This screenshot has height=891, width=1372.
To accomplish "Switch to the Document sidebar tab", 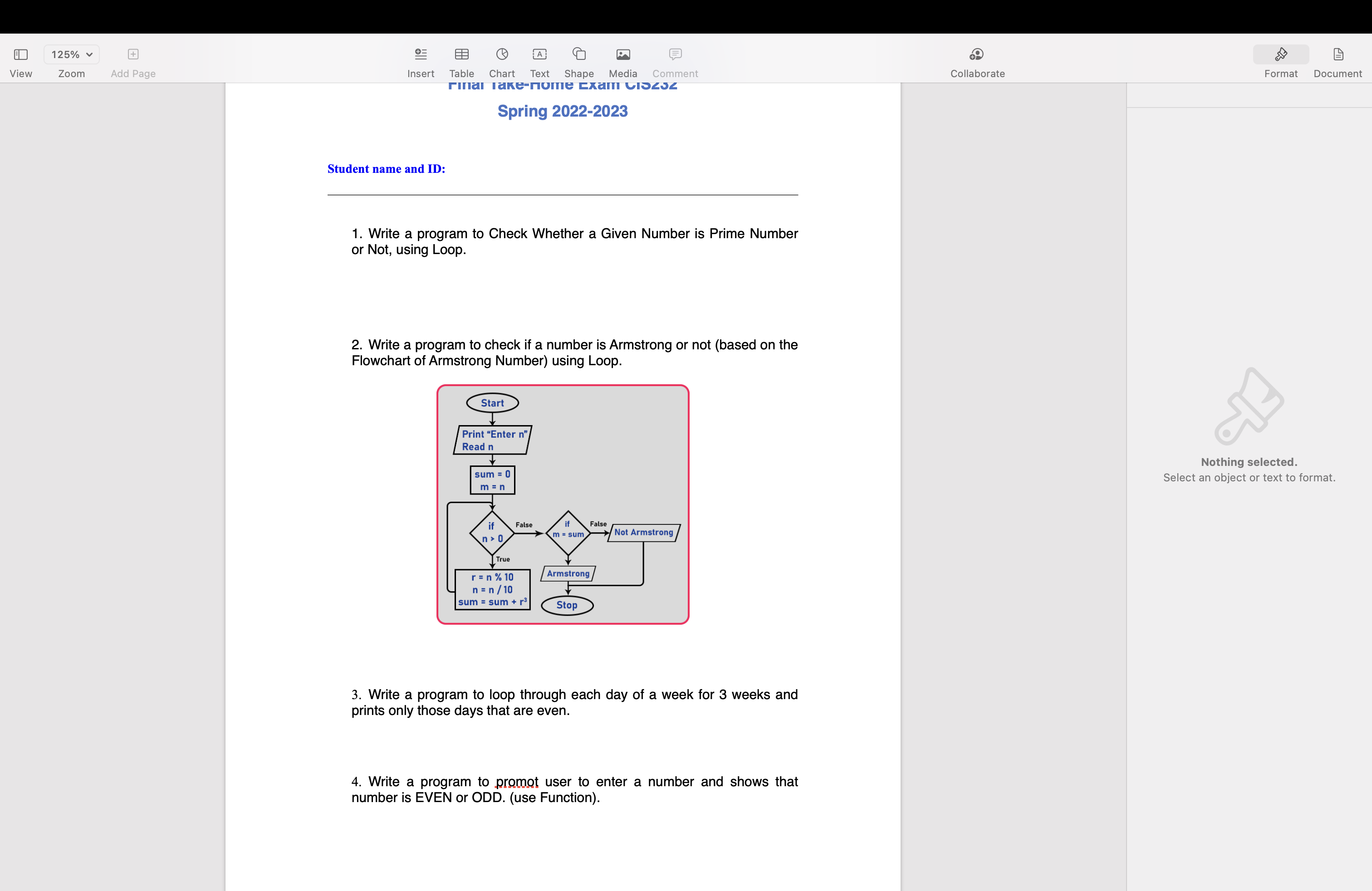I will (1338, 55).
